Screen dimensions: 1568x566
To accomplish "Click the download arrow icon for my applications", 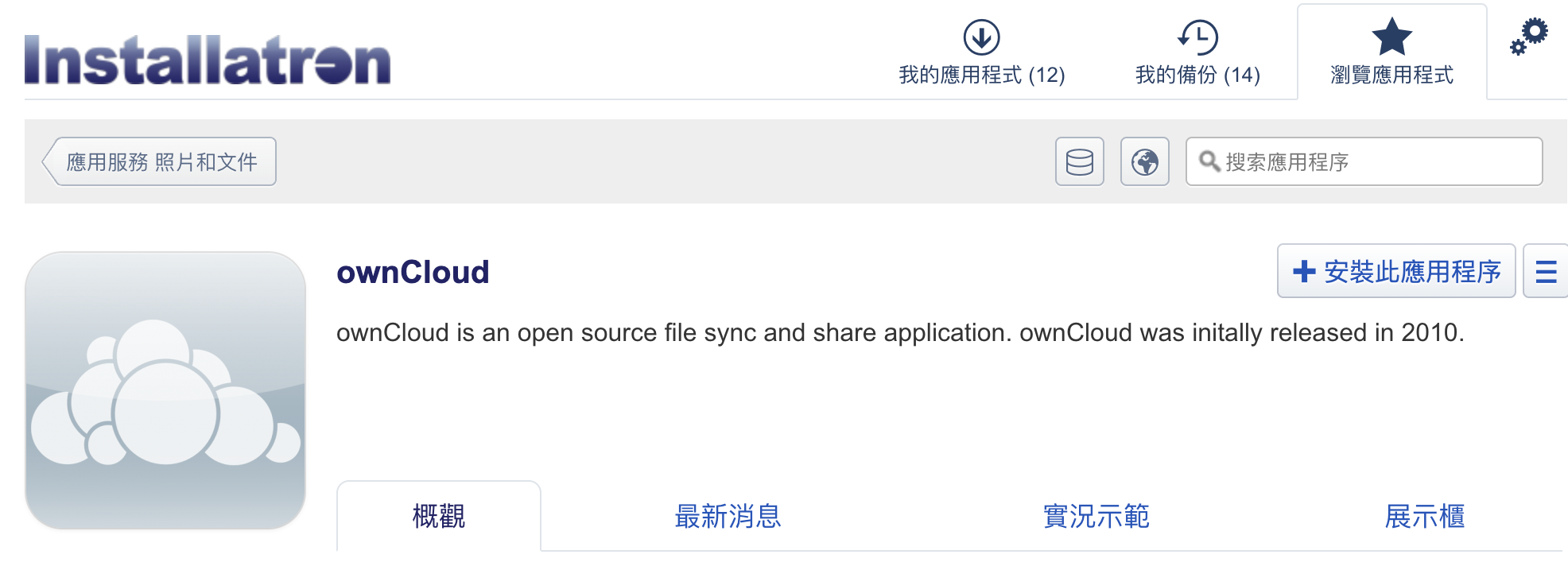I will [x=981, y=37].
